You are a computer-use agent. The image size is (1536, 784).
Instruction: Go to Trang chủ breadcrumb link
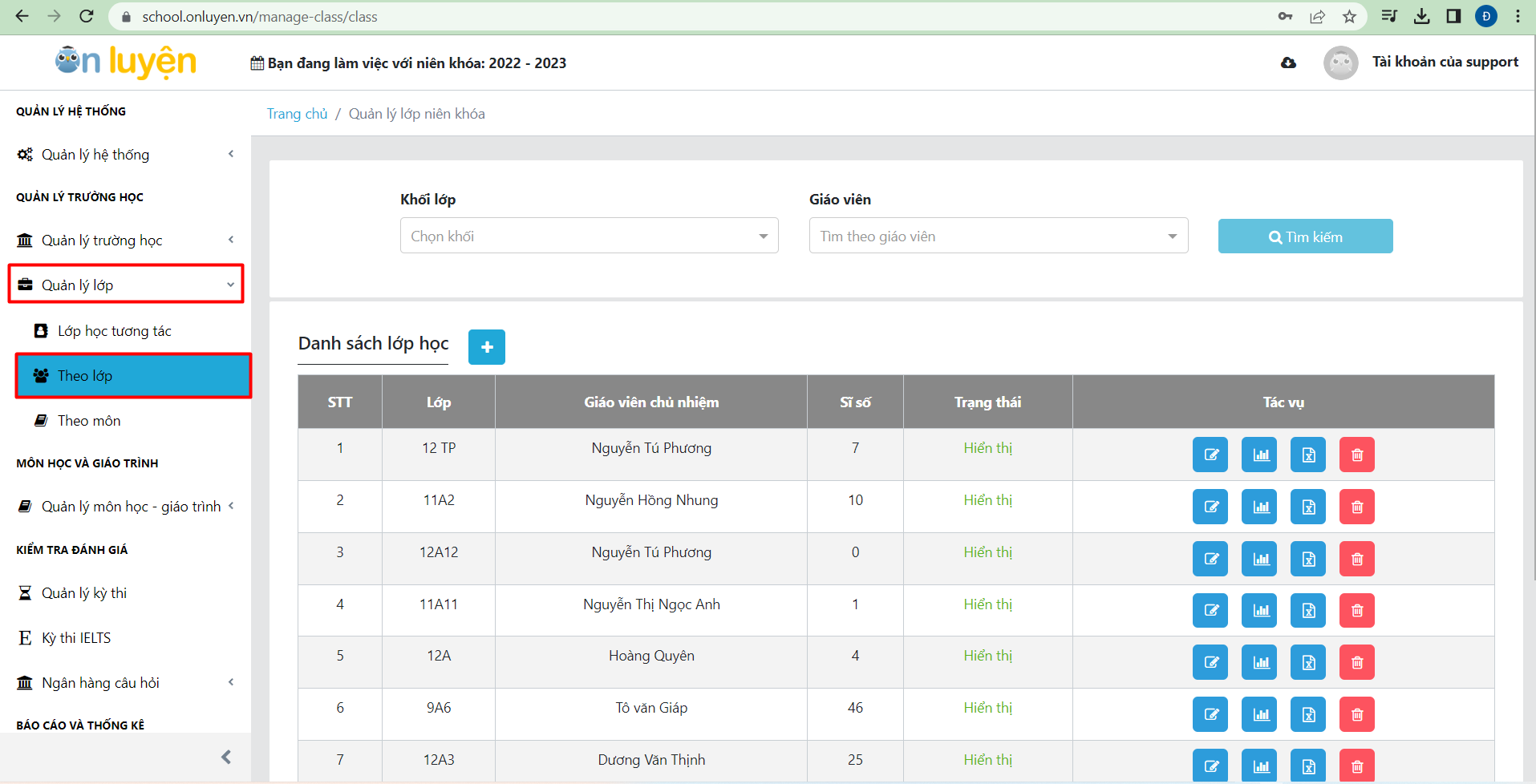(297, 114)
